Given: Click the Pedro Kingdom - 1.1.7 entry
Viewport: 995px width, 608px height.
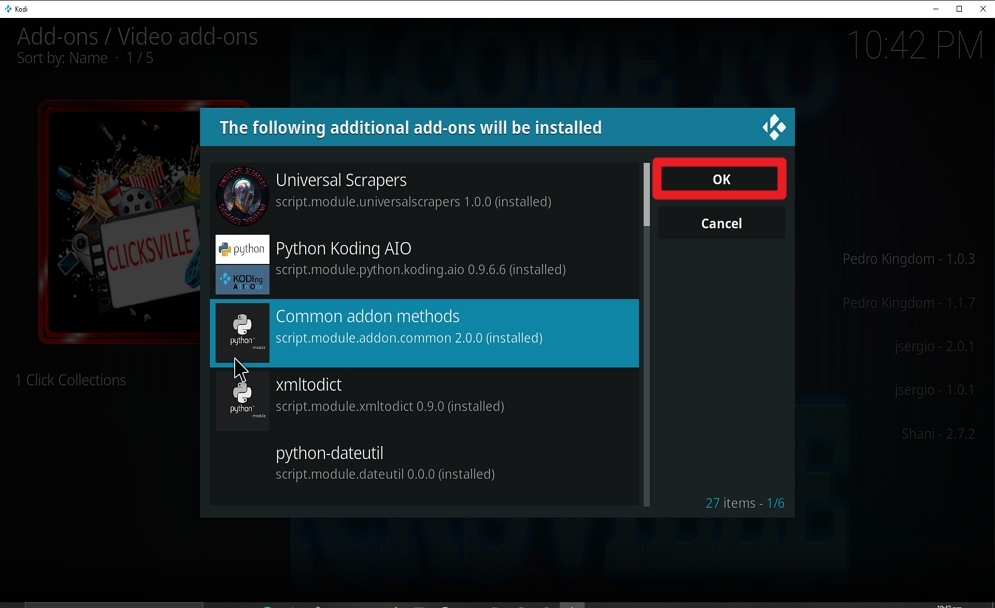Looking at the screenshot, I should point(908,303).
